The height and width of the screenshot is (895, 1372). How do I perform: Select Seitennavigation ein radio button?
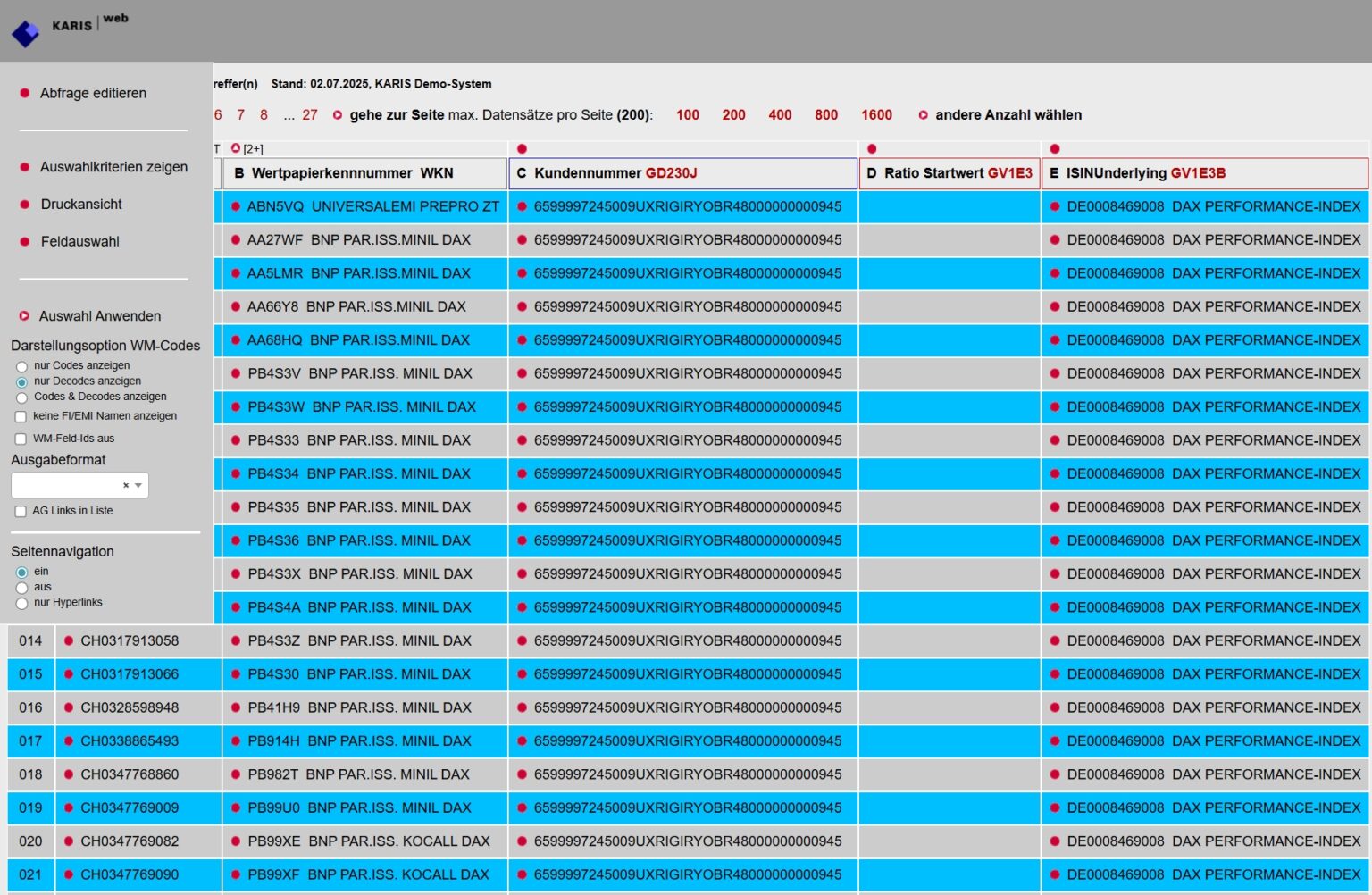click(21, 573)
